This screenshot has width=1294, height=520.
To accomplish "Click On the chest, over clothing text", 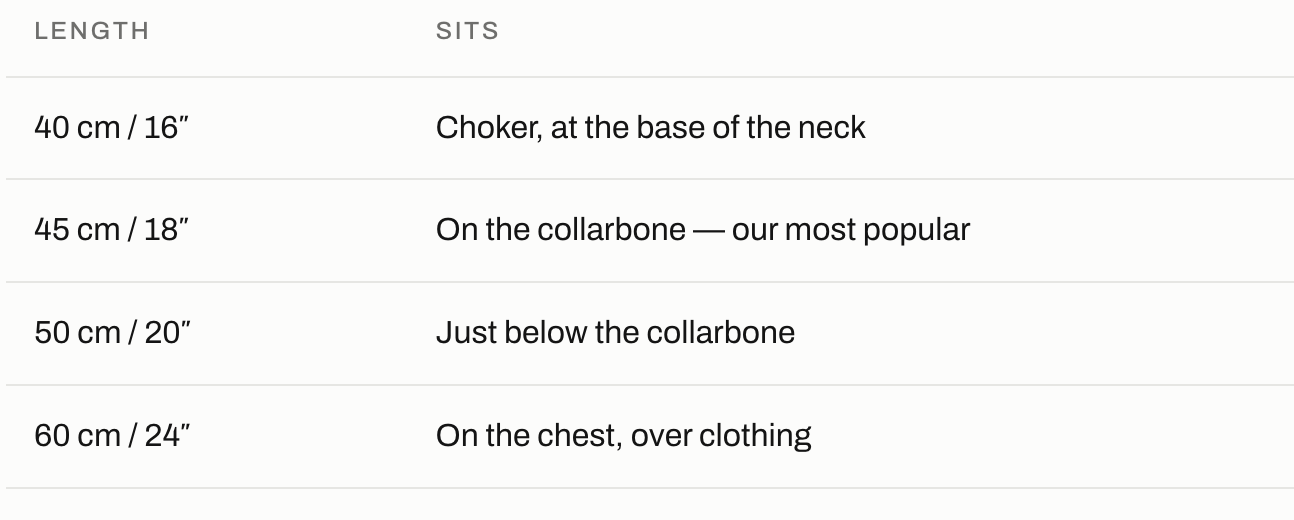I will tap(623, 435).
